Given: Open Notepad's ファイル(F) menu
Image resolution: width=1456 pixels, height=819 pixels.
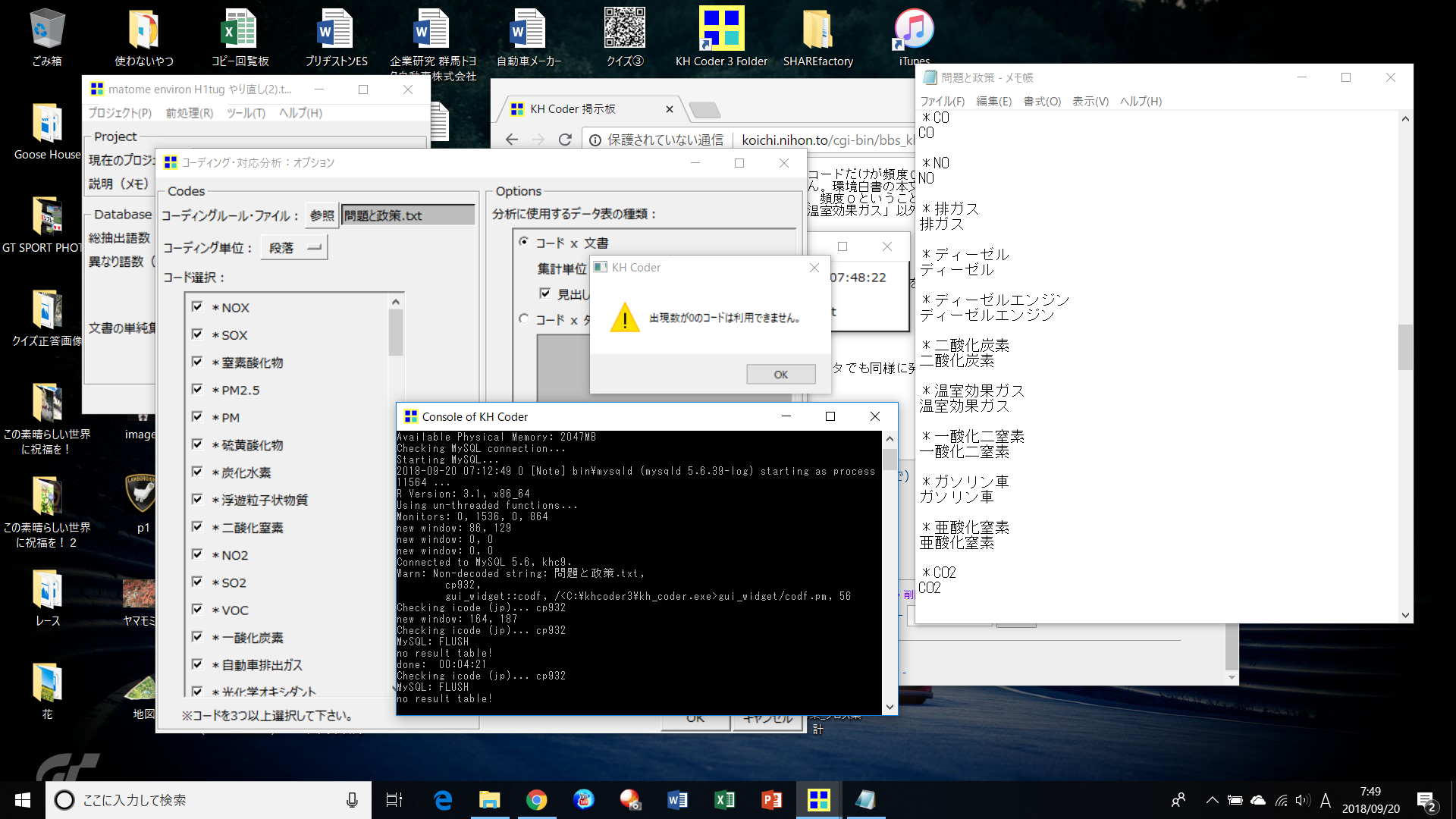Looking at the screenshot, I should (942, 101).
